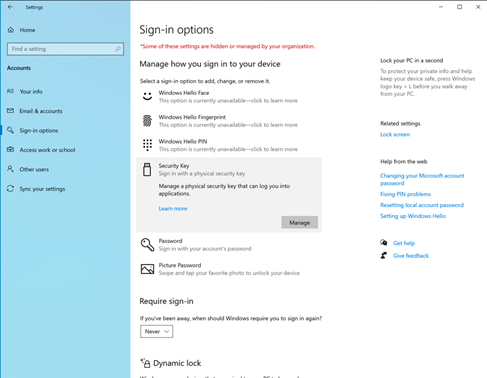487x378 pixels.
Task: Open Other users page
Action: pos(34,169)
